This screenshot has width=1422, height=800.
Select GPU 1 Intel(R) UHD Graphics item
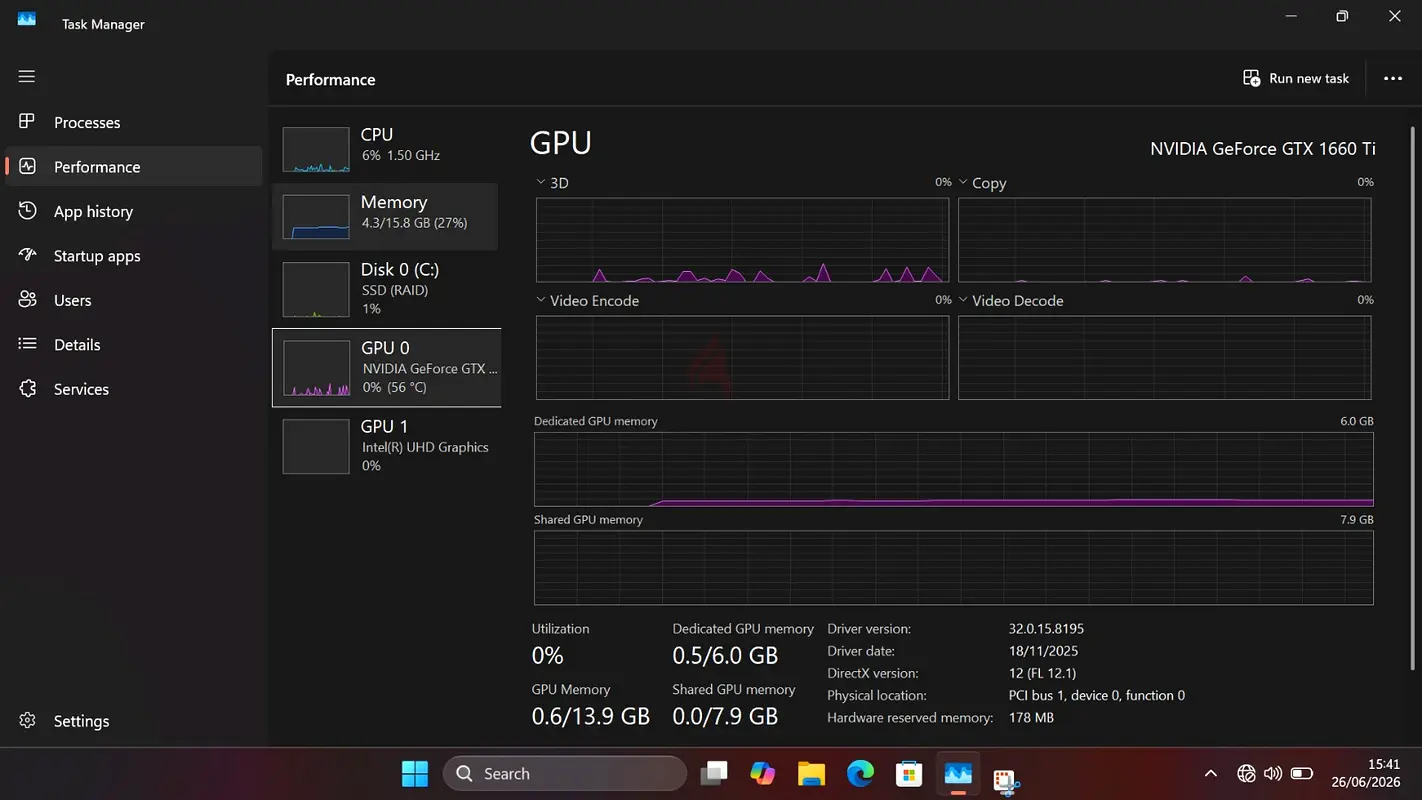pos(386,446)
